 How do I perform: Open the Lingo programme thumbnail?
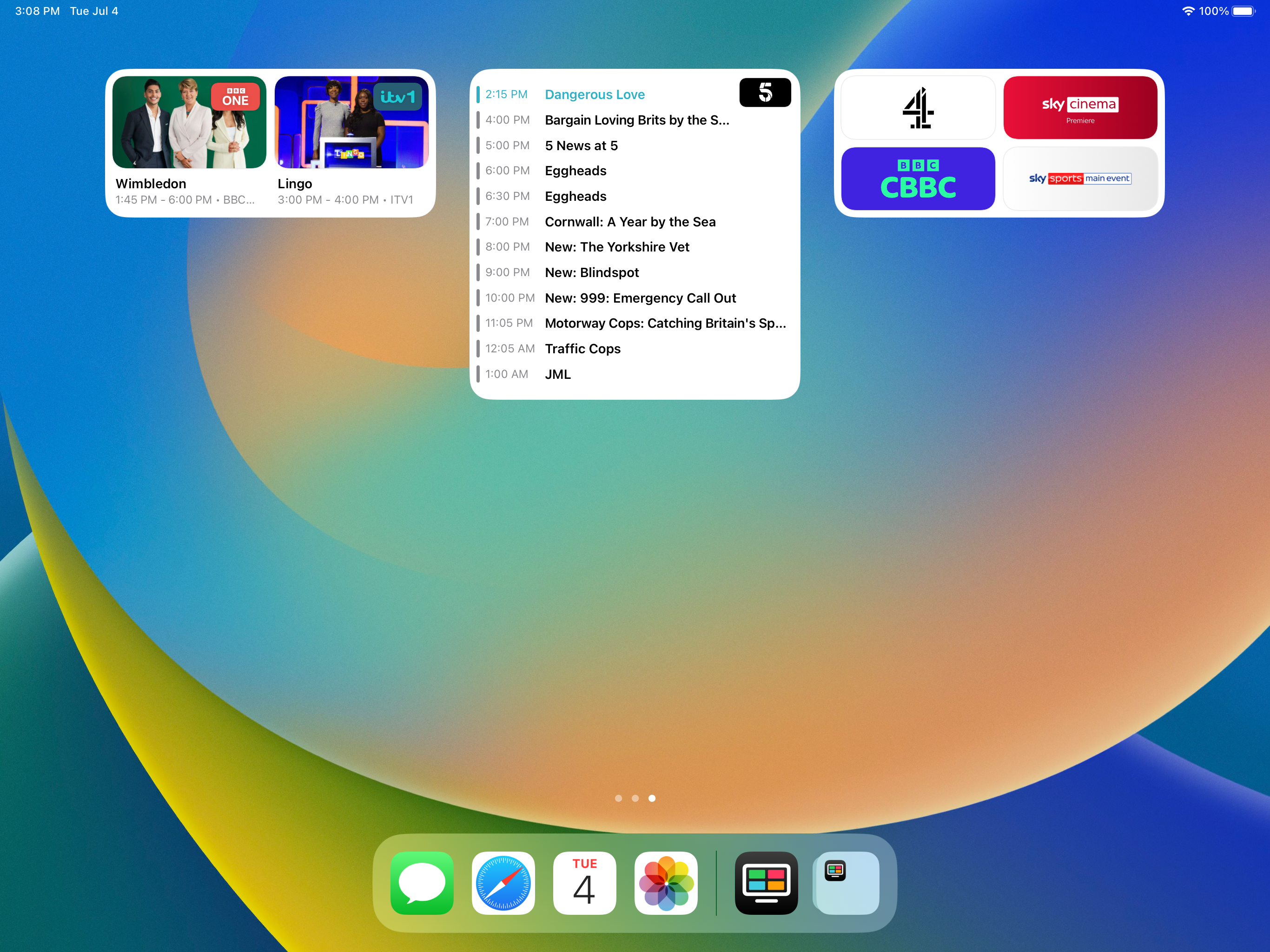click(x=351, y=122)
